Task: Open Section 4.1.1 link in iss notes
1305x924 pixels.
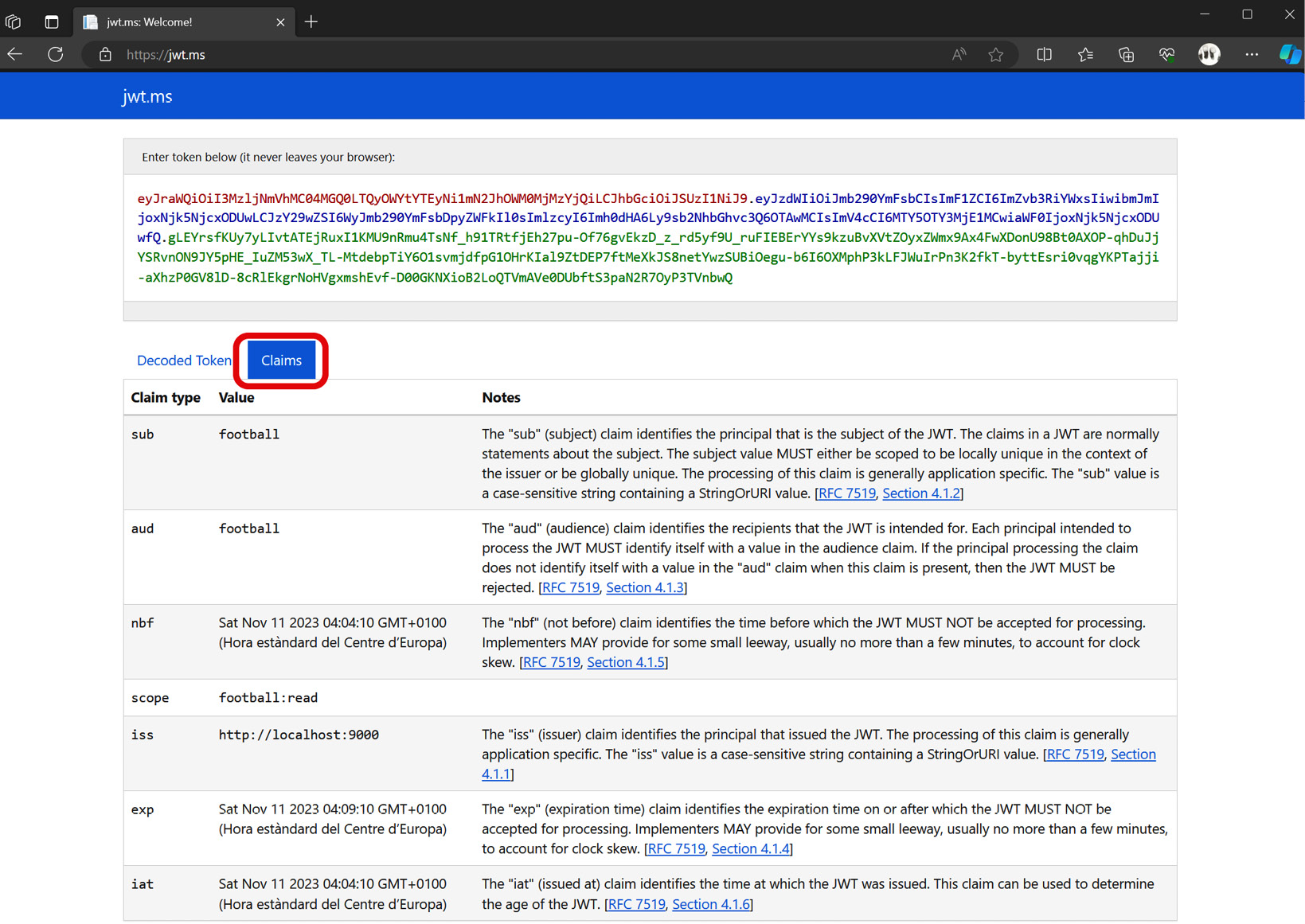Action: click(1133, 754)
